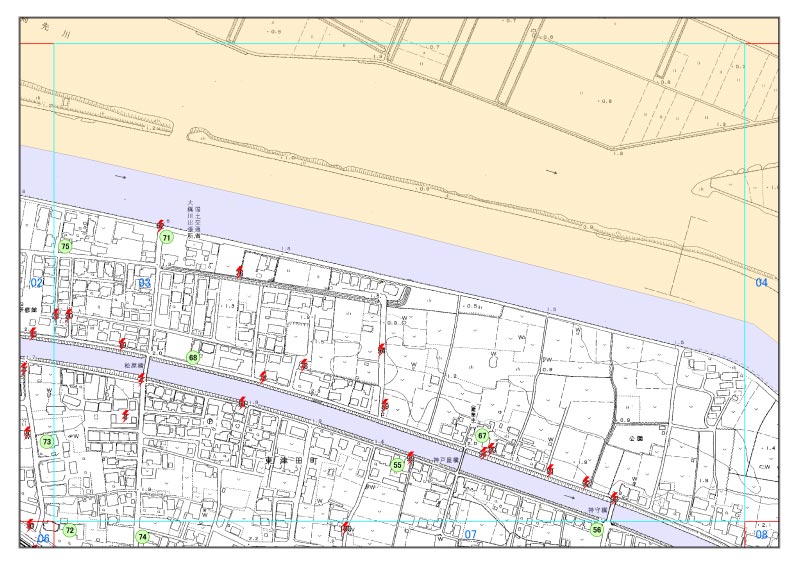Click green marker number 75
800x565 pixels.
point(66,246)
